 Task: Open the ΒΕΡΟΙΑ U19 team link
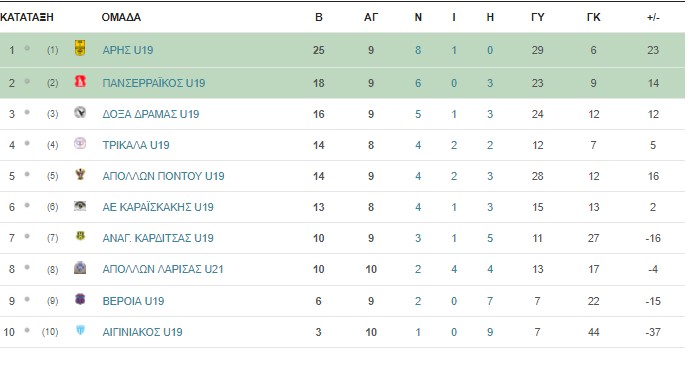[x=133, y=301]
